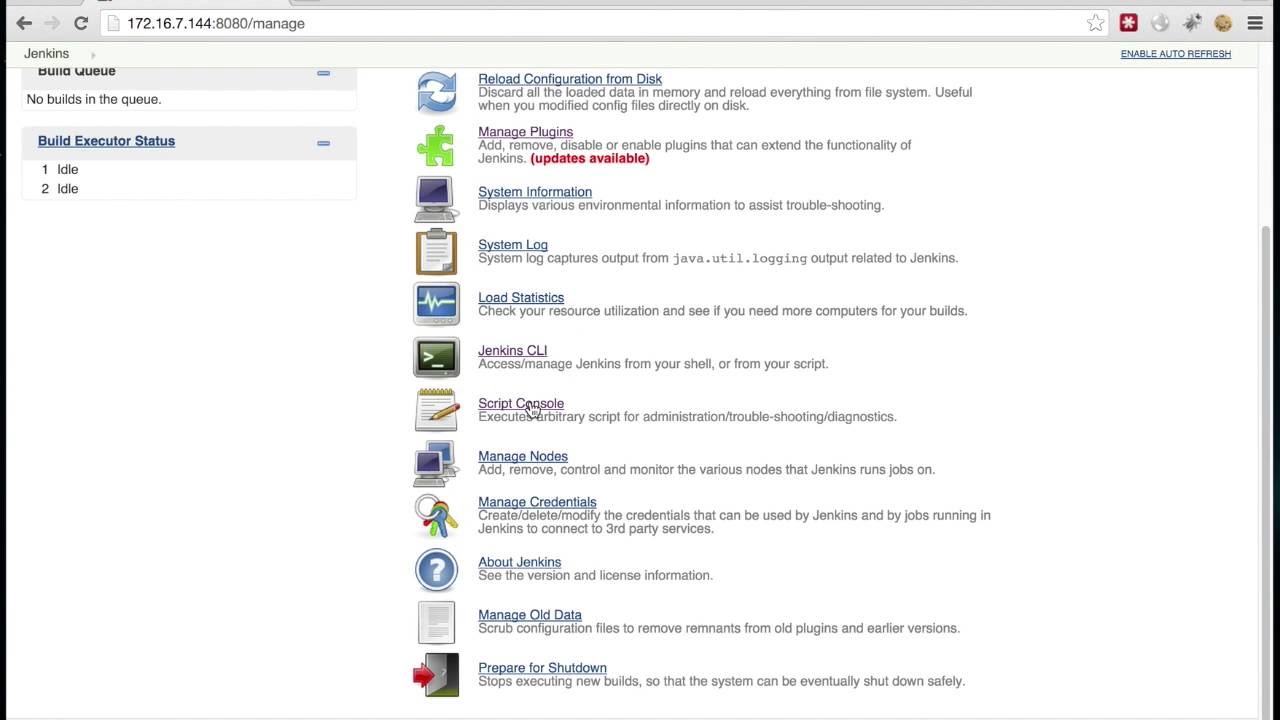This screenshot has height=720, width=1280.
Task: Click the gray globe extension icon
Action: 1160,23
